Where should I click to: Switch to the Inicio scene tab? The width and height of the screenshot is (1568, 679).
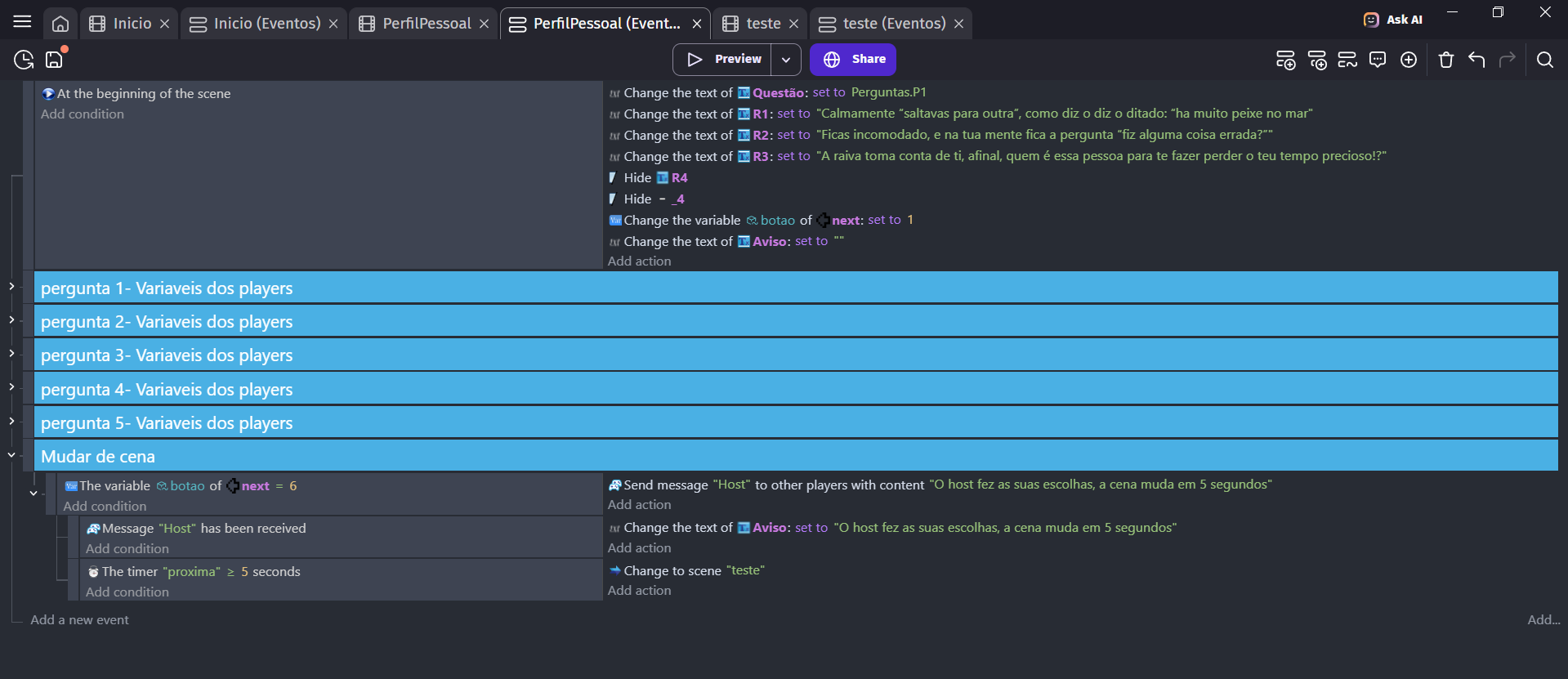[131, 24]
